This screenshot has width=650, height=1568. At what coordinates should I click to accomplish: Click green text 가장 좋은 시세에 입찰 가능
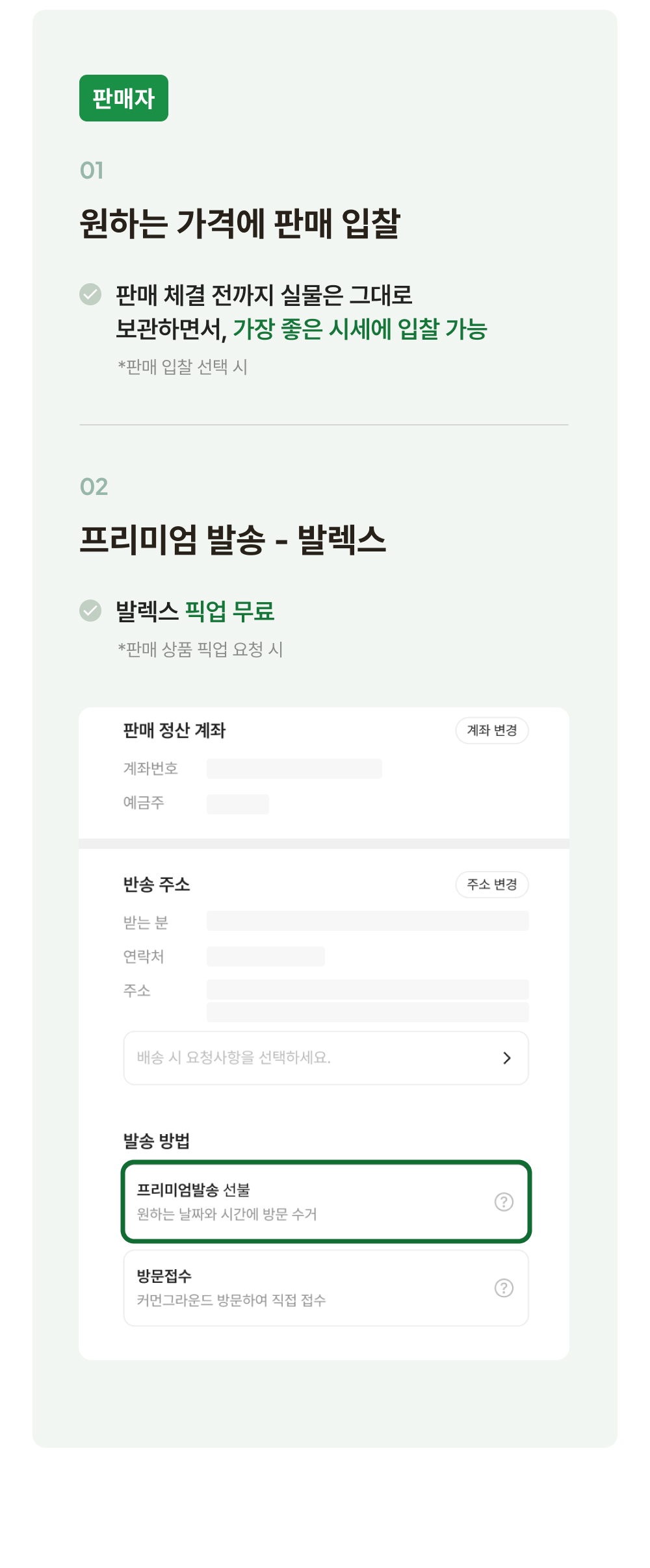360,329
